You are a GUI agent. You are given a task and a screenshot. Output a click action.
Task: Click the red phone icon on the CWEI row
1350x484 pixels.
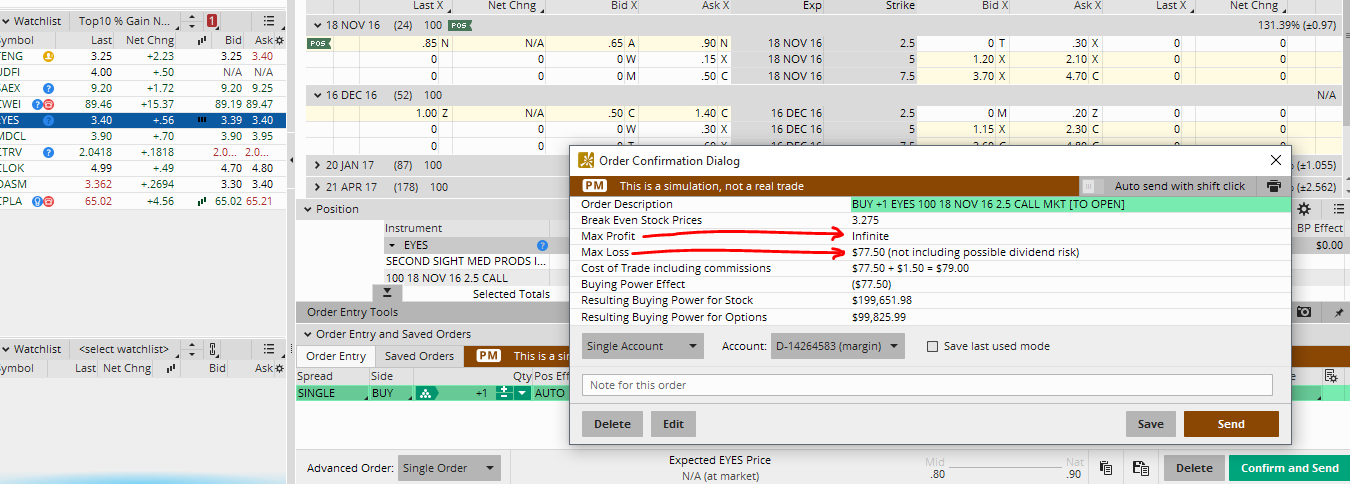coord(48,104)
